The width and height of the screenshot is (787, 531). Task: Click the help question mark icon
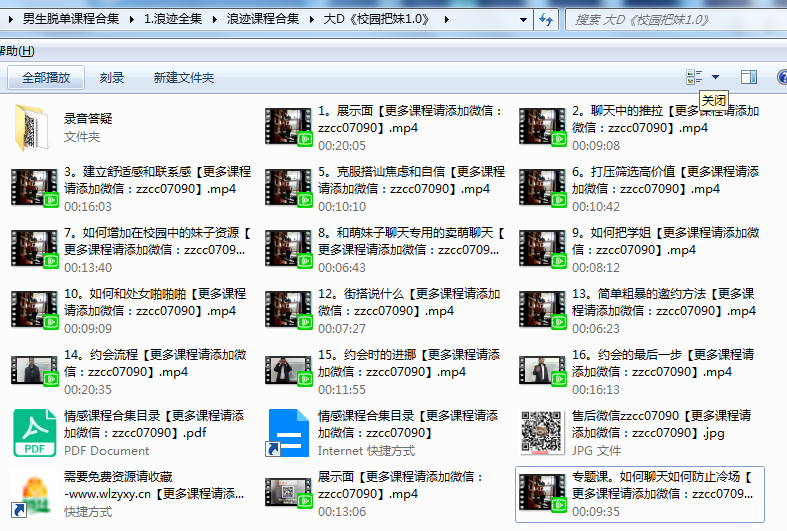(x=782, y=77)
